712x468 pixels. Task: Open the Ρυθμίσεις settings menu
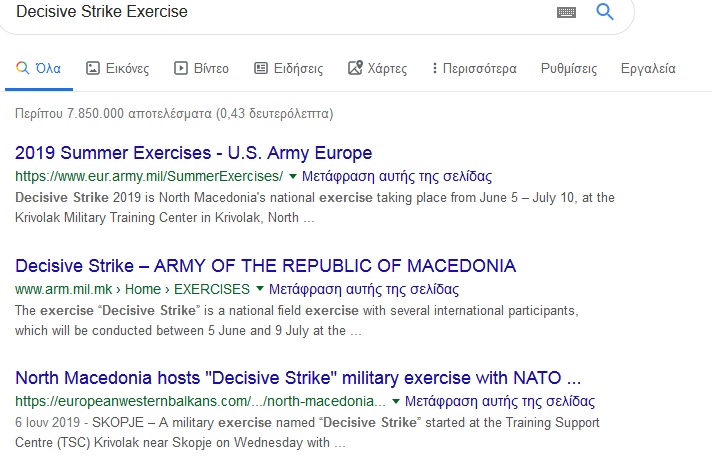(x=569, y=69)
